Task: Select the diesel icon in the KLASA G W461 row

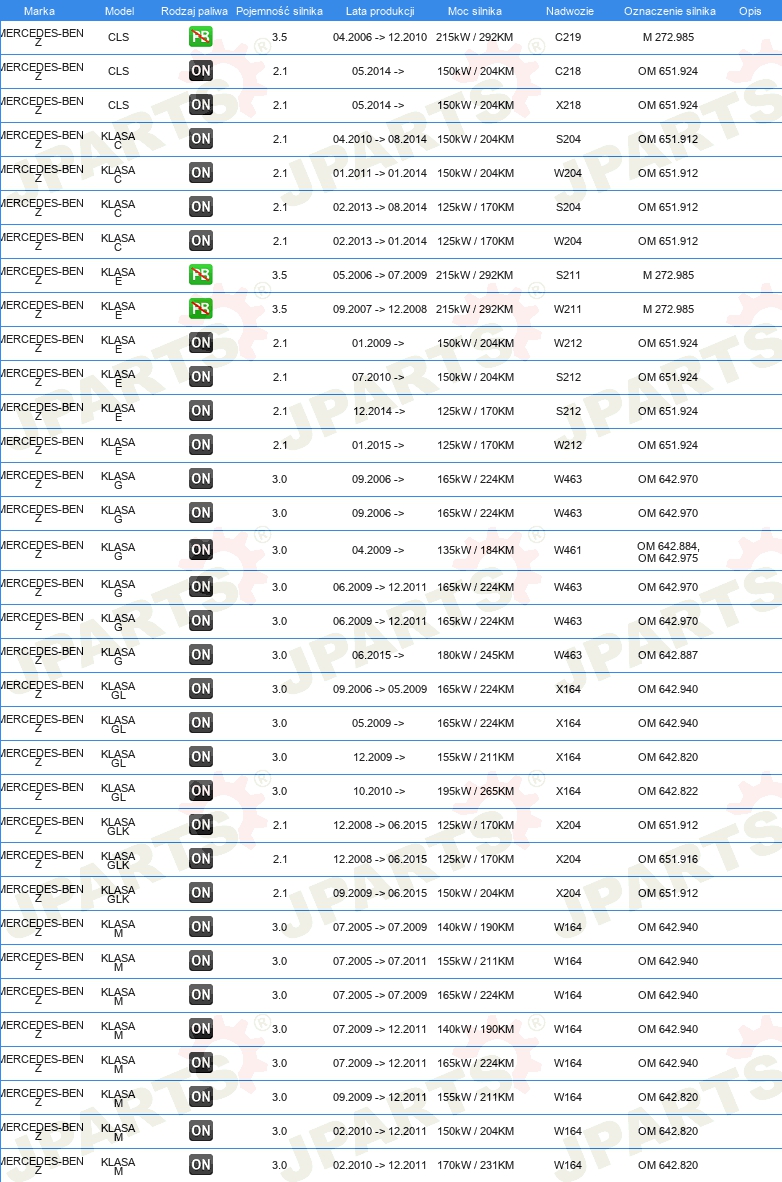Action: 201,550
